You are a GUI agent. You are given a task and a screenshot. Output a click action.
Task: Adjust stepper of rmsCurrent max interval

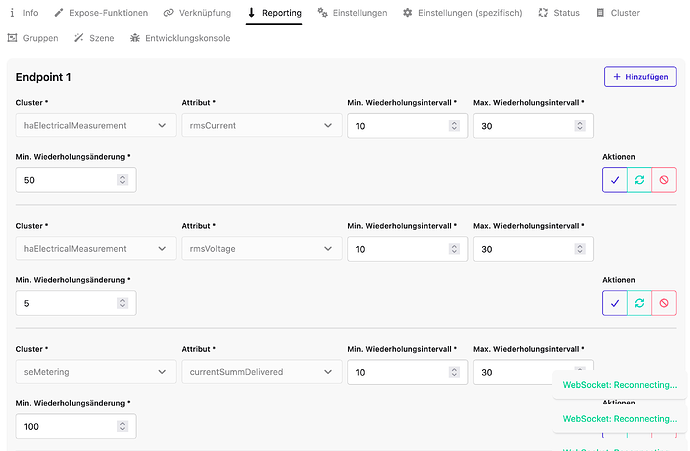(x=580, y=126)
